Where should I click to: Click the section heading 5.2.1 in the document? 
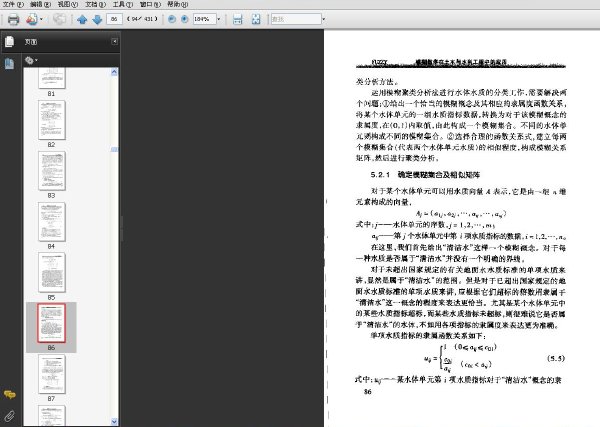pos(425,175)
